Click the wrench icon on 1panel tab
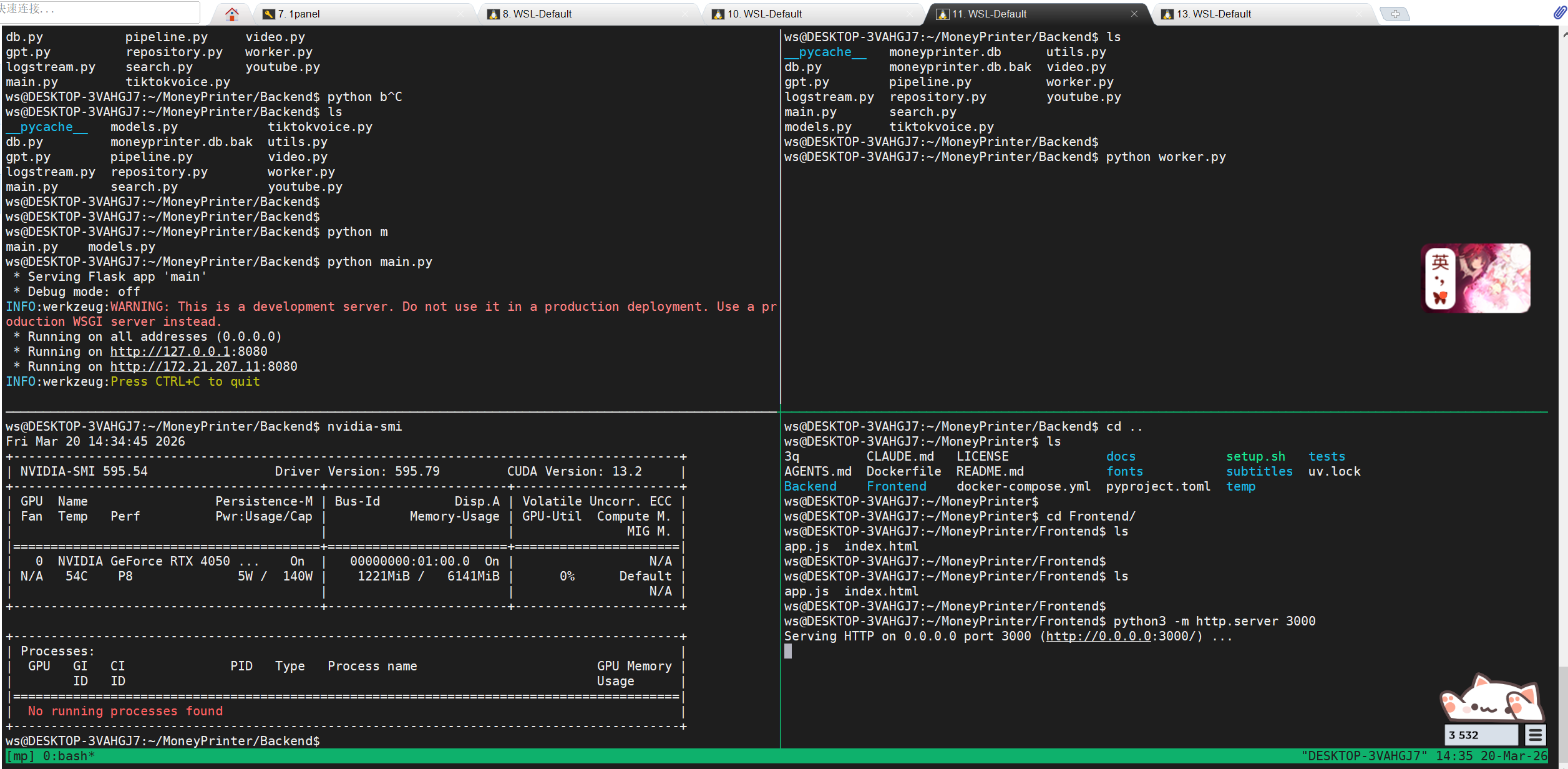The image size is (1568, 769). point(269,14)
